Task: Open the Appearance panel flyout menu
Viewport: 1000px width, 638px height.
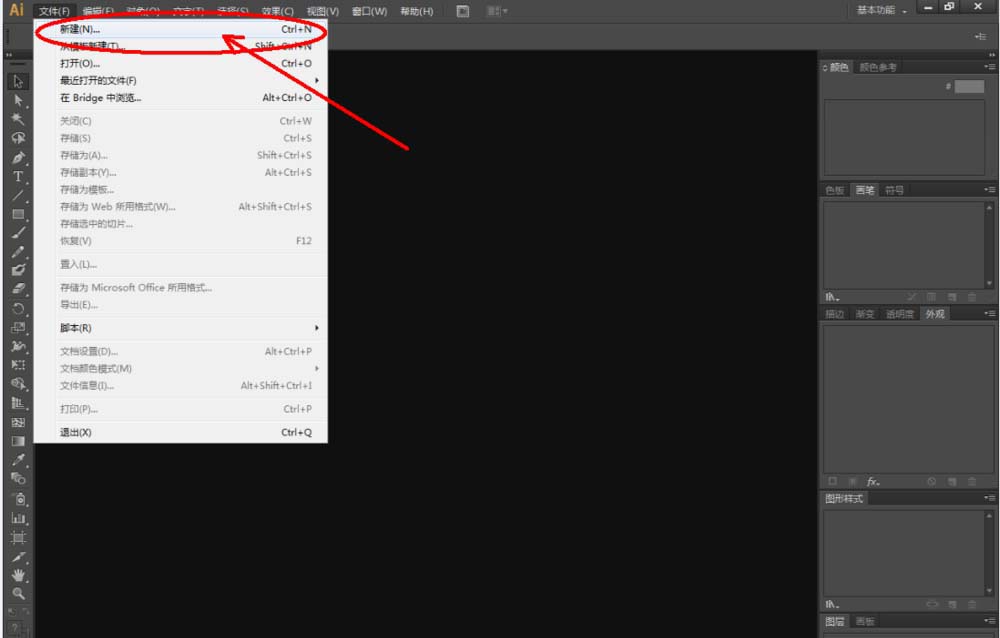Action: tap(989, 314)
